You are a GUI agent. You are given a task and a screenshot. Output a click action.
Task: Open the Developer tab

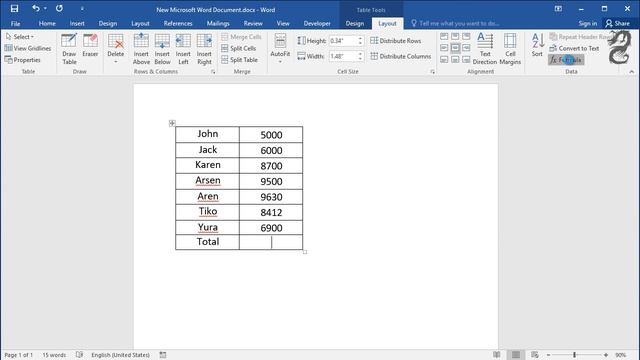click(x=317, y=23)
